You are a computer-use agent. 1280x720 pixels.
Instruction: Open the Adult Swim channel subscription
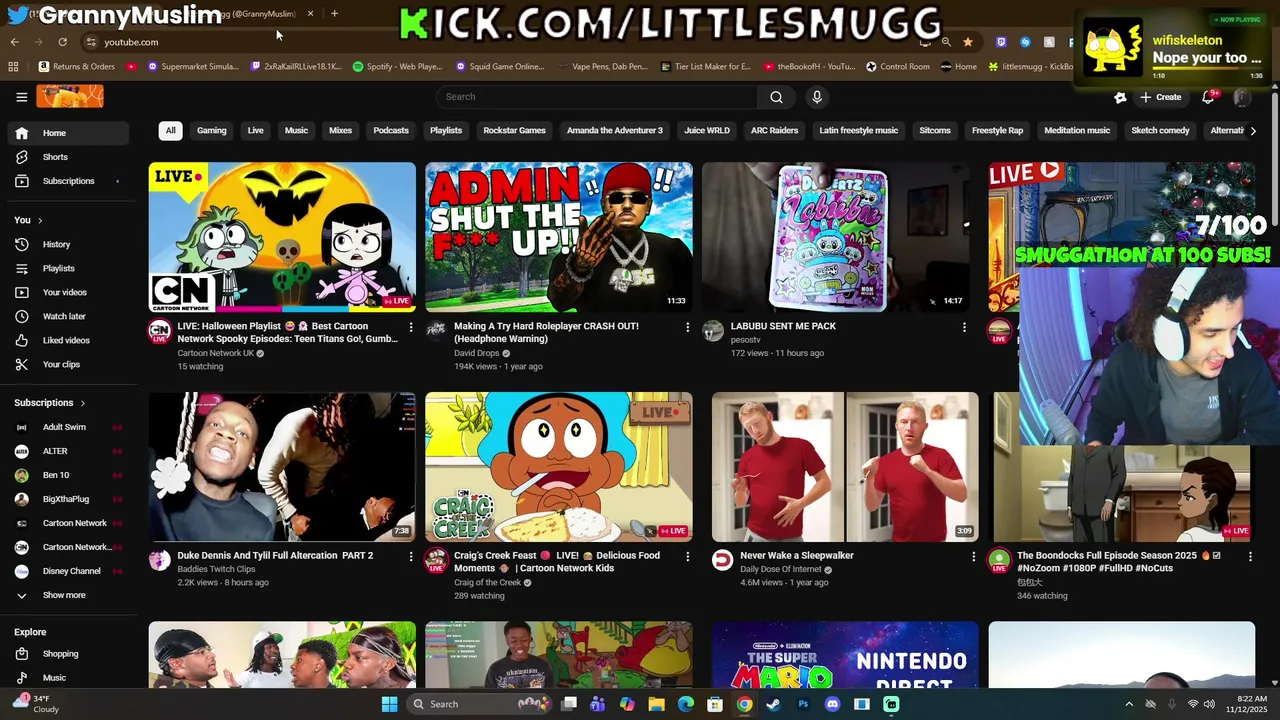click(68, 427)
